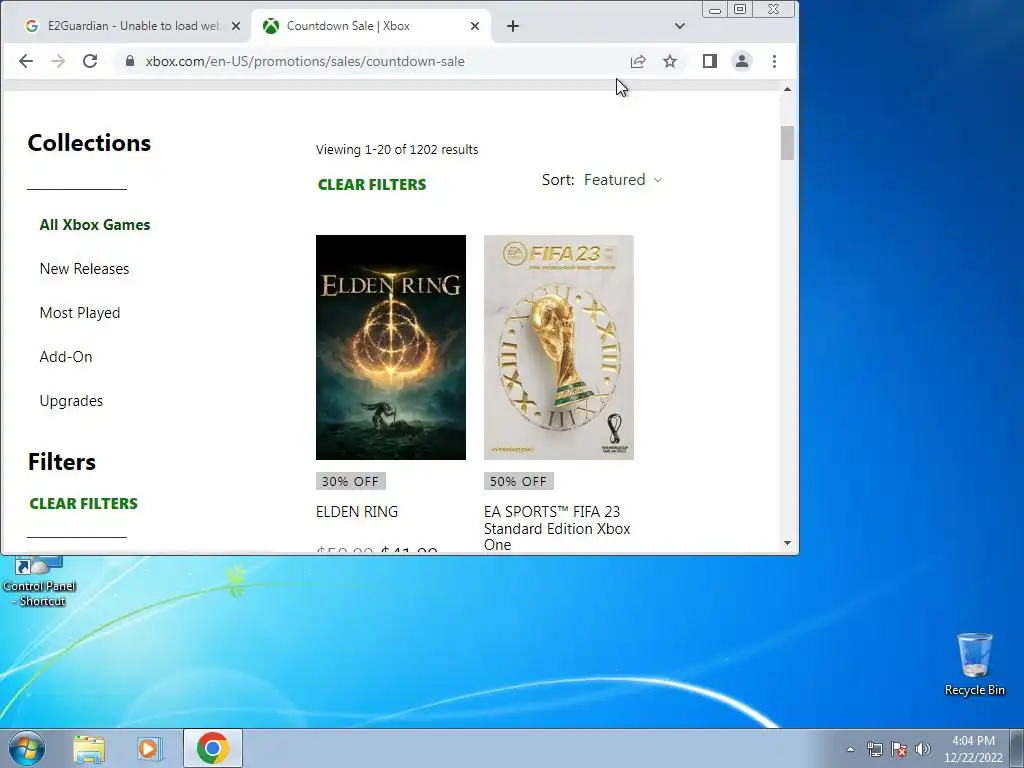Open a new tab with plus button
This screenshot has width=1024, height=768.
513,26
